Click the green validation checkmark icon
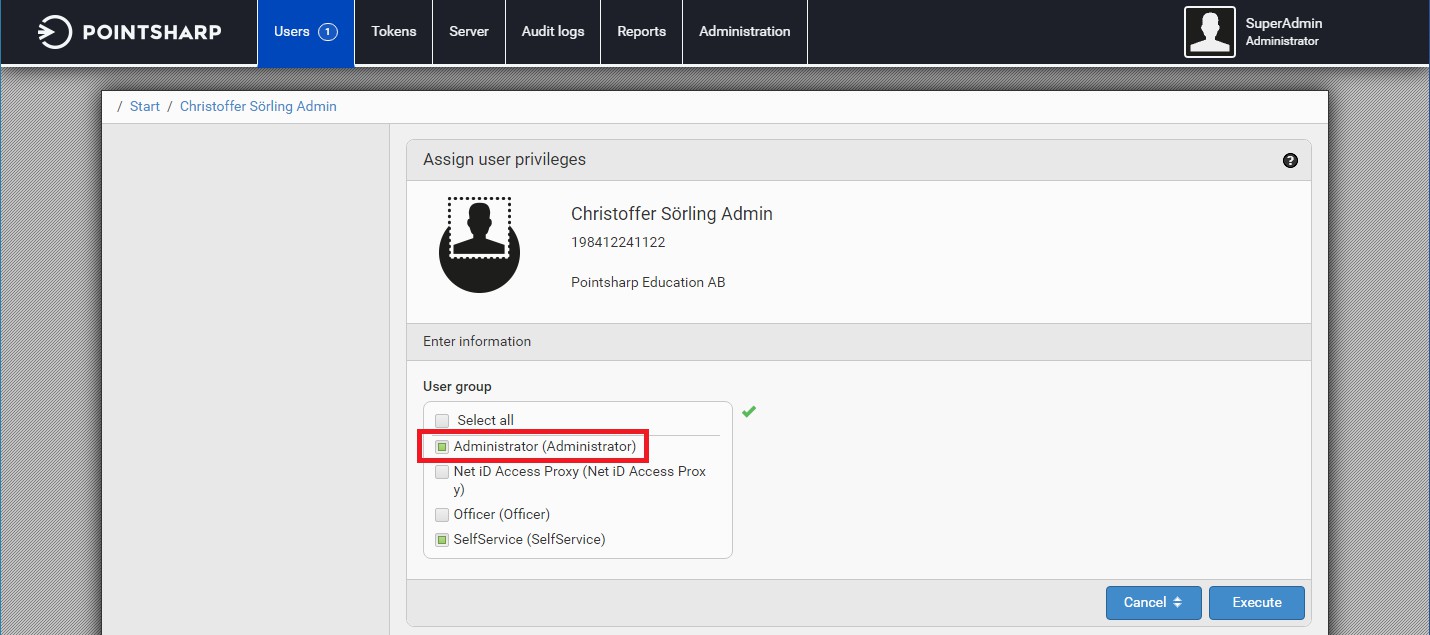The image size is (1430, 635). click(749, 411)
